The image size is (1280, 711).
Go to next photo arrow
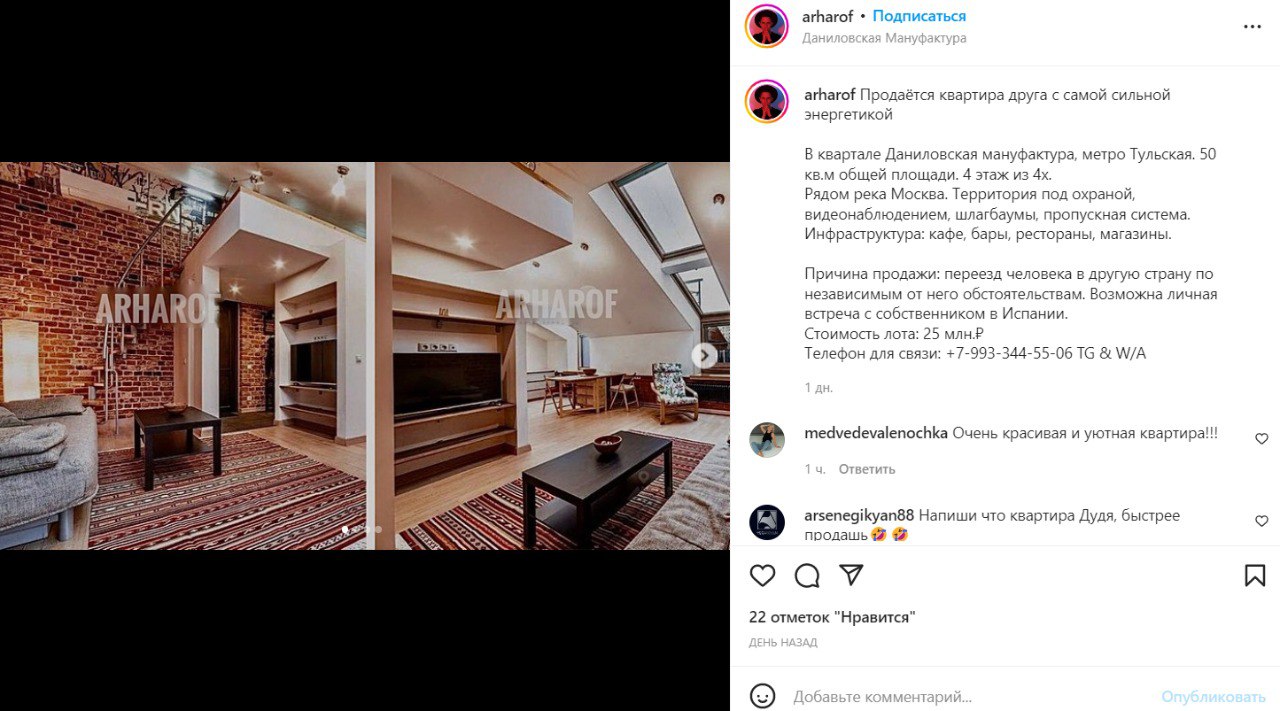(x=704, y=355)
